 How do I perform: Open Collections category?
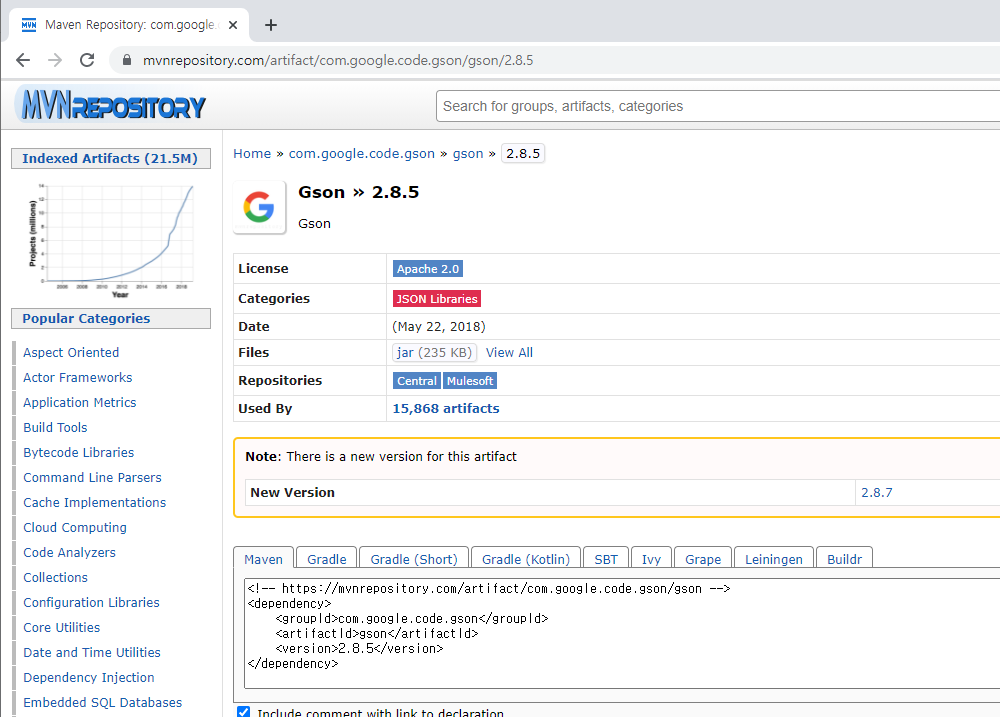coord(55,577)
